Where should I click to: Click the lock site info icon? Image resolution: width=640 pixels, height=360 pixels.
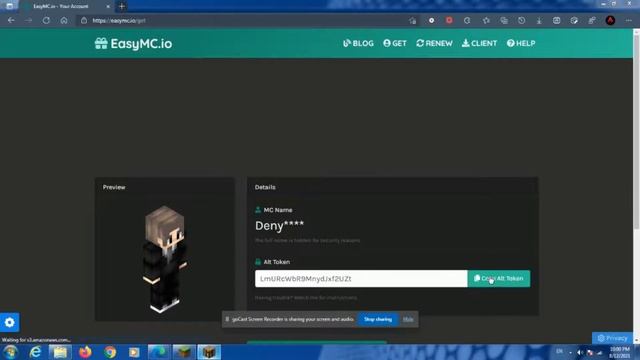(84, 20)
